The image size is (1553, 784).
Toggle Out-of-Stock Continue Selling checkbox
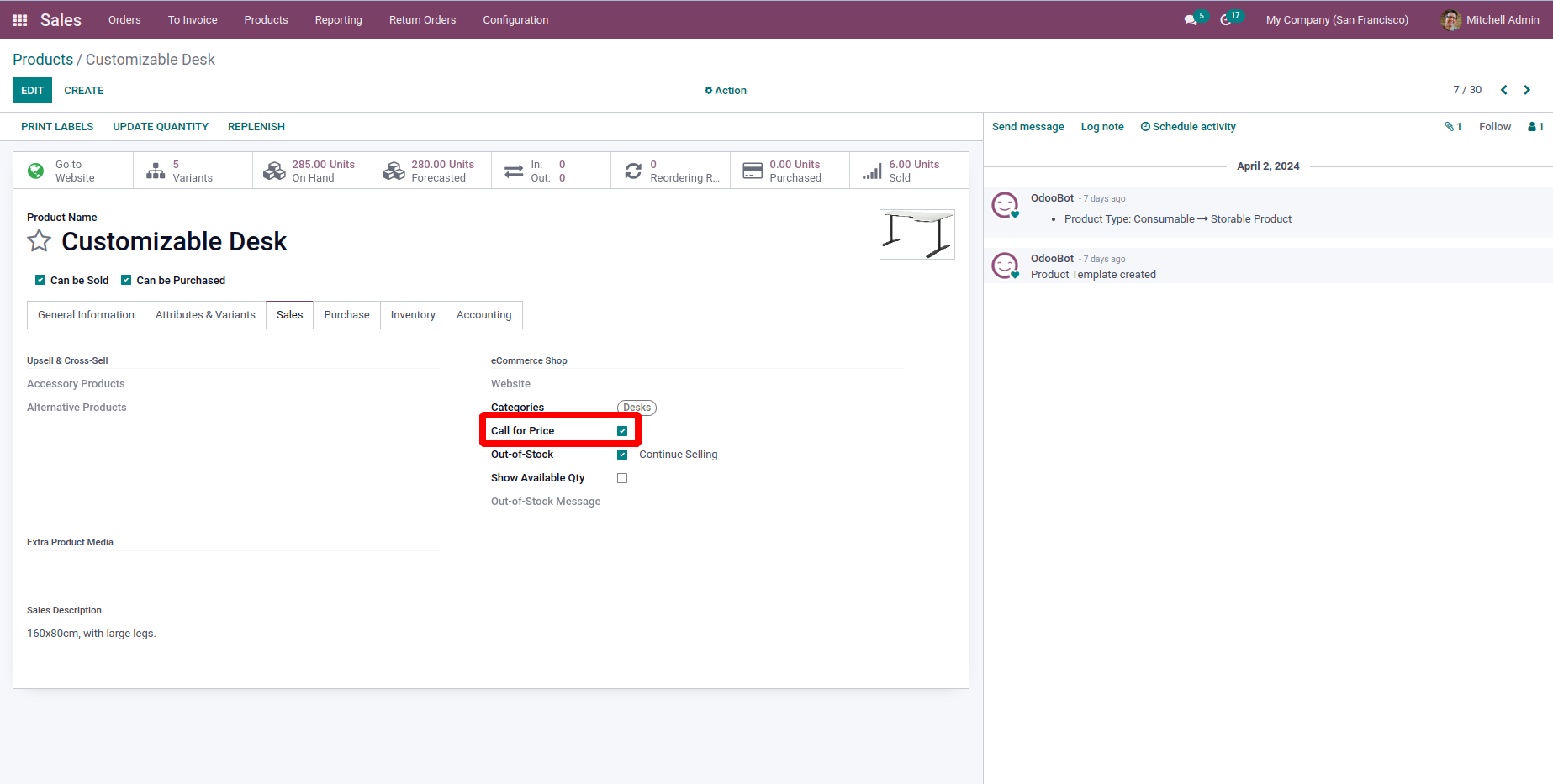tap(622, 455)
